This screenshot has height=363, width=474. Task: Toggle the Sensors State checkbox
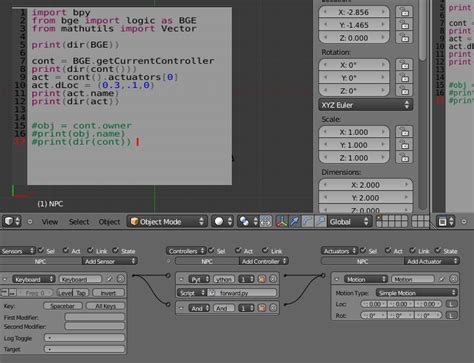click(115, 250)
